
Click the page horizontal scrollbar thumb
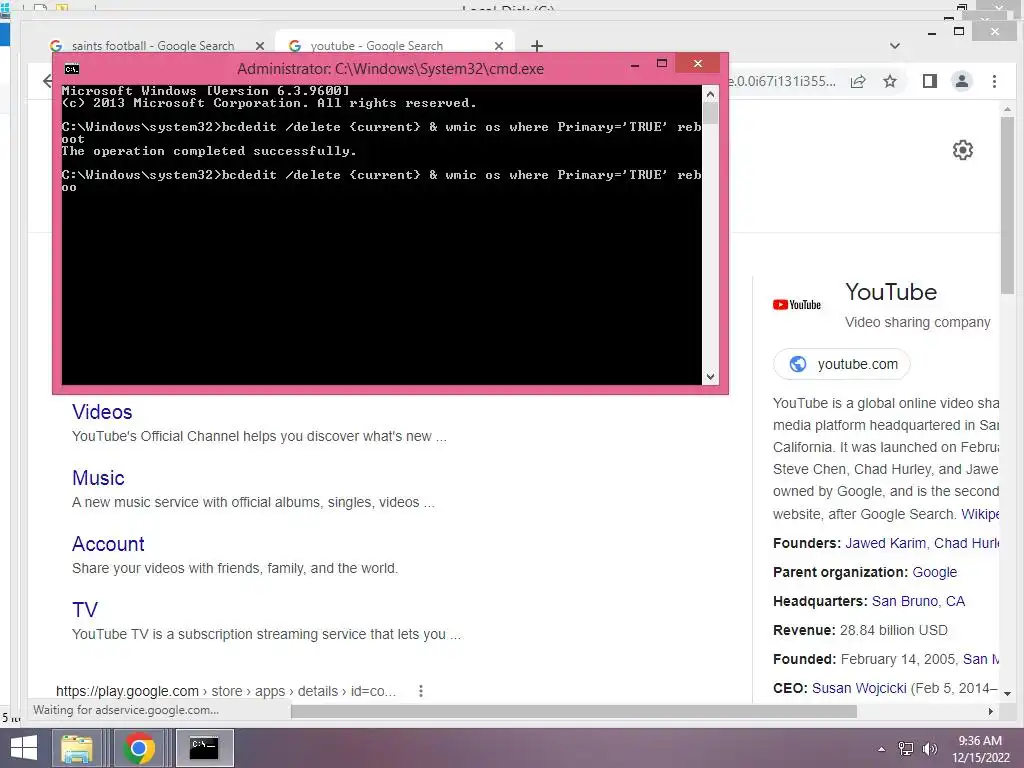pos(573,711)
